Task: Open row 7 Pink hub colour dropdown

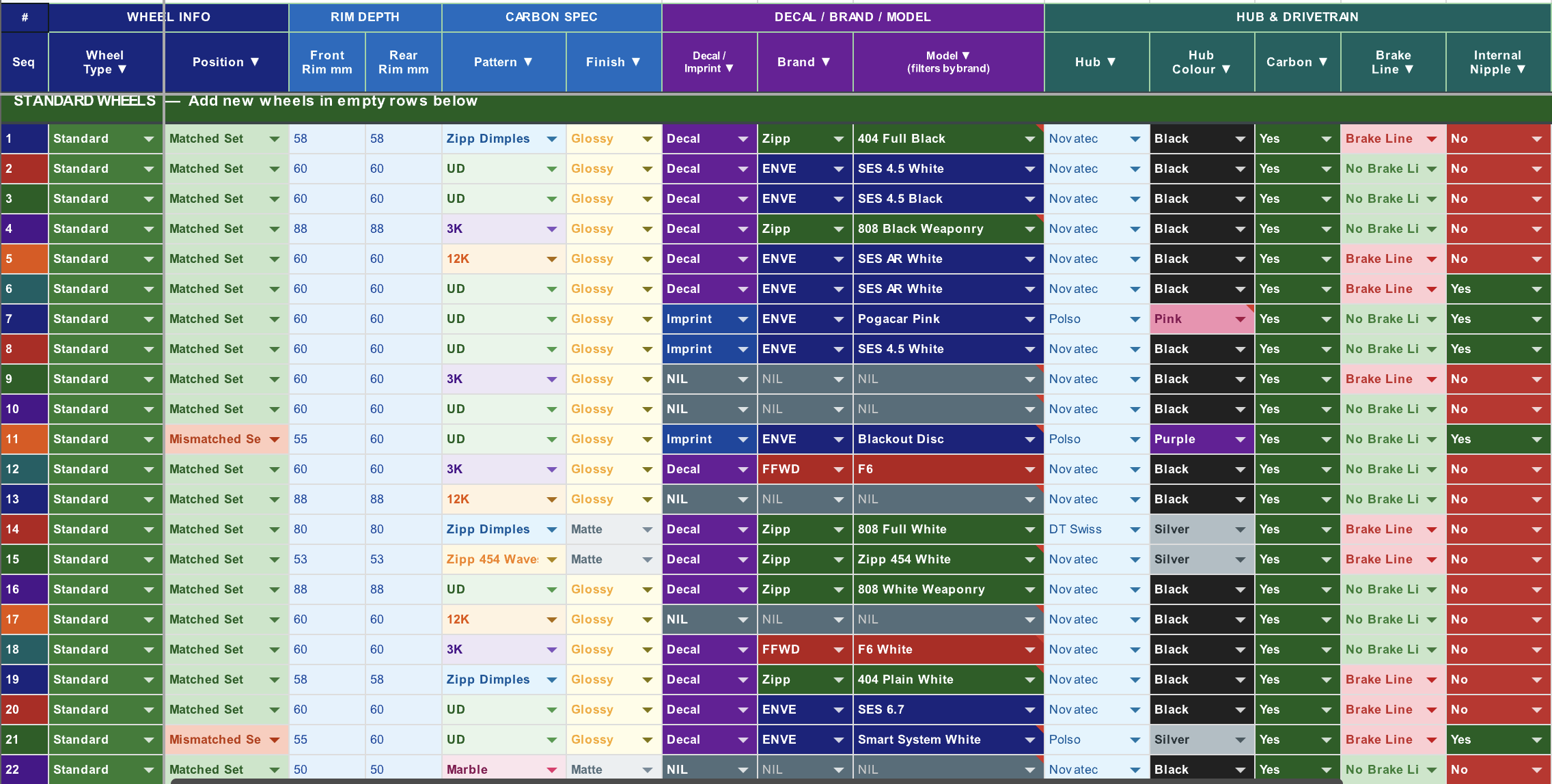Action: (x=1241, y=319)
